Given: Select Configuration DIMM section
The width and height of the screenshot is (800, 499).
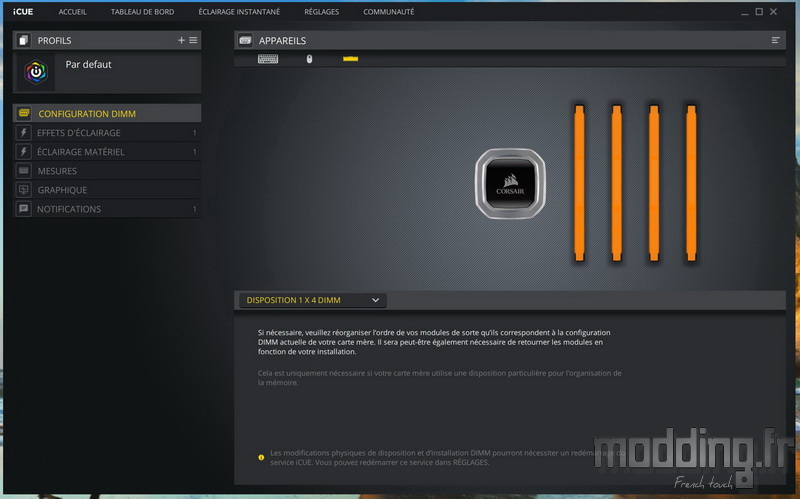Looking at the screenshot, I should click(x=107, y=113).
